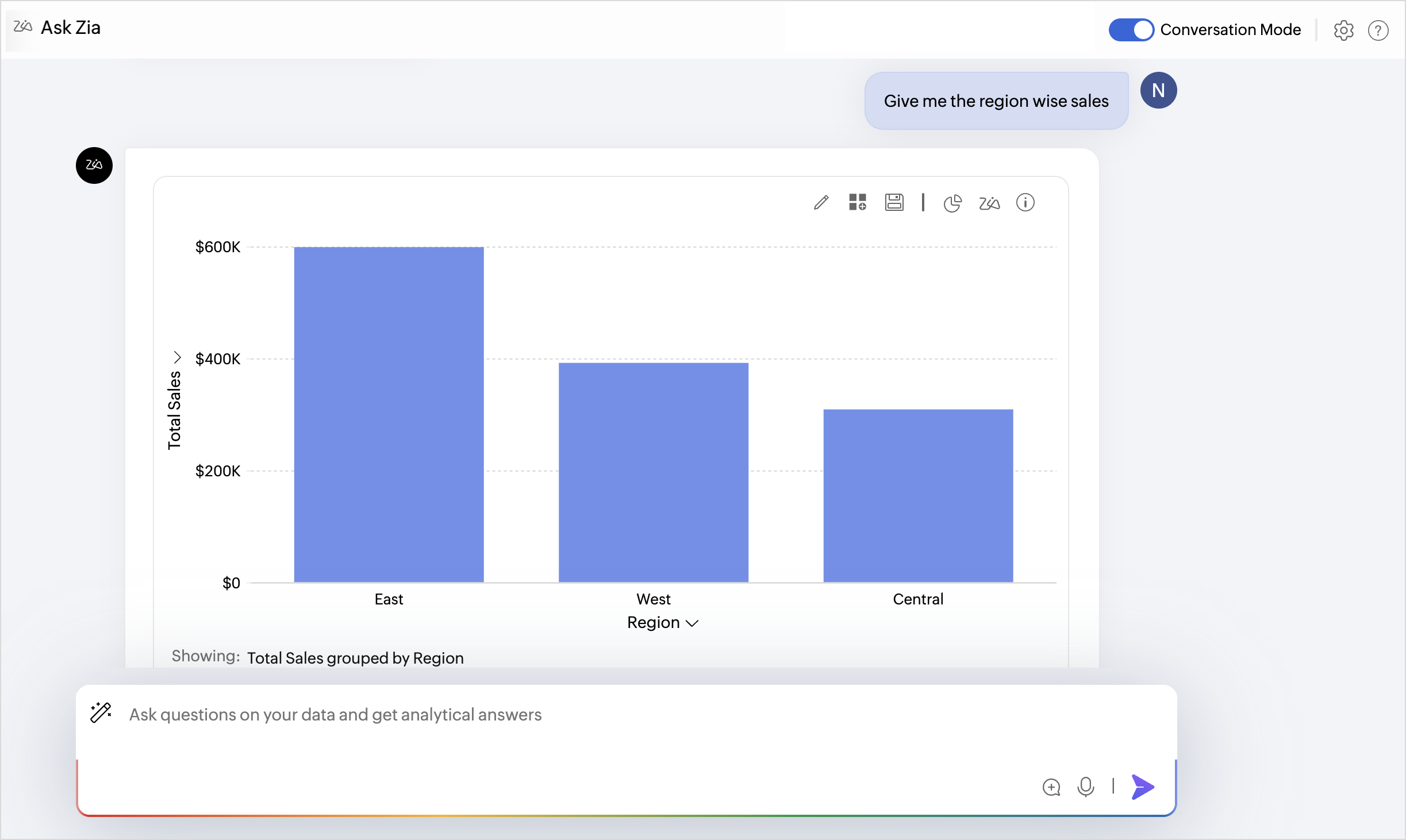Turn off the Conversation Mode toggle

pos(1131,30)
